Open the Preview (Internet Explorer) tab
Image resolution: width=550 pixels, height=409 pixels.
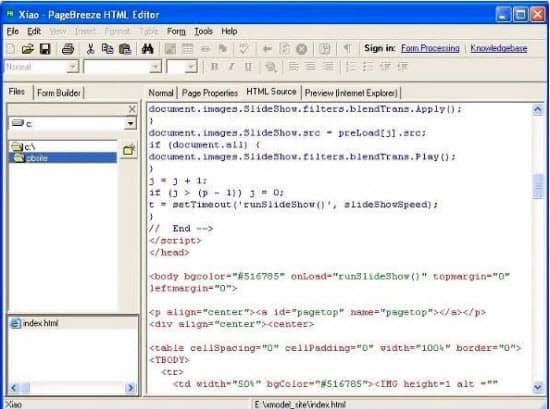(x=351, y=93)
